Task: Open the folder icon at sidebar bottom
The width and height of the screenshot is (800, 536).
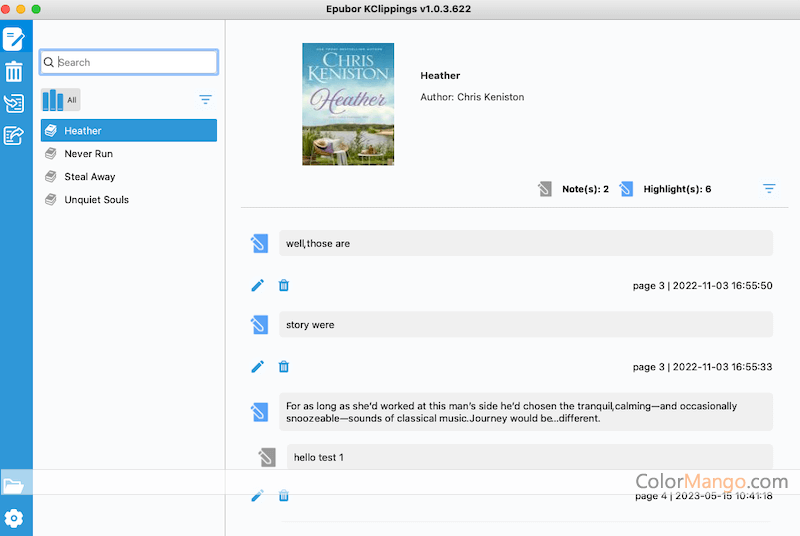Action: (14, 486)
